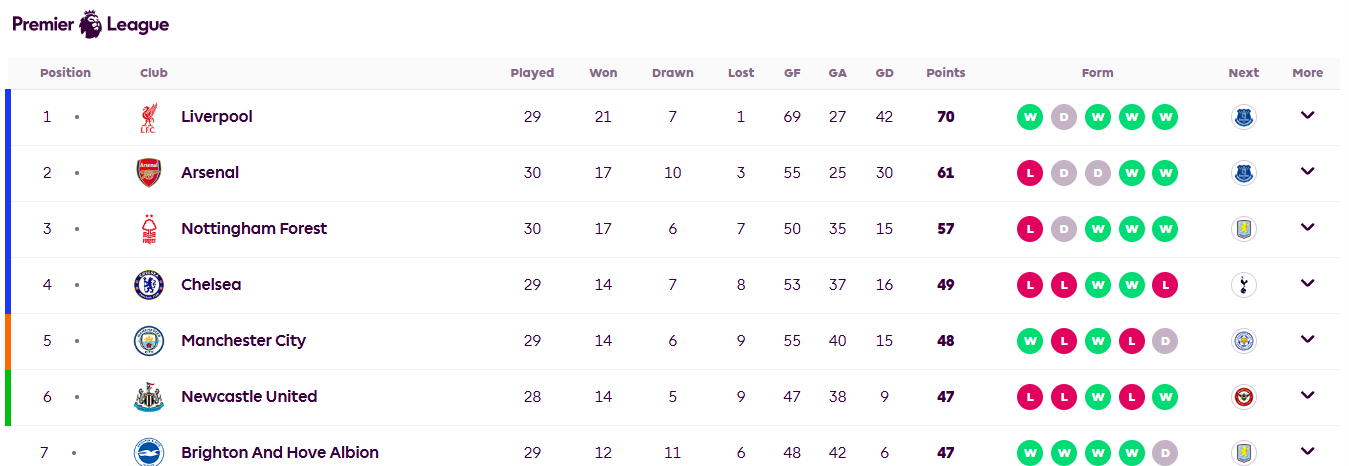Click the Manchester City club crest
The height and width of the screenshot is (466, 1349).
tap(148, 341)
